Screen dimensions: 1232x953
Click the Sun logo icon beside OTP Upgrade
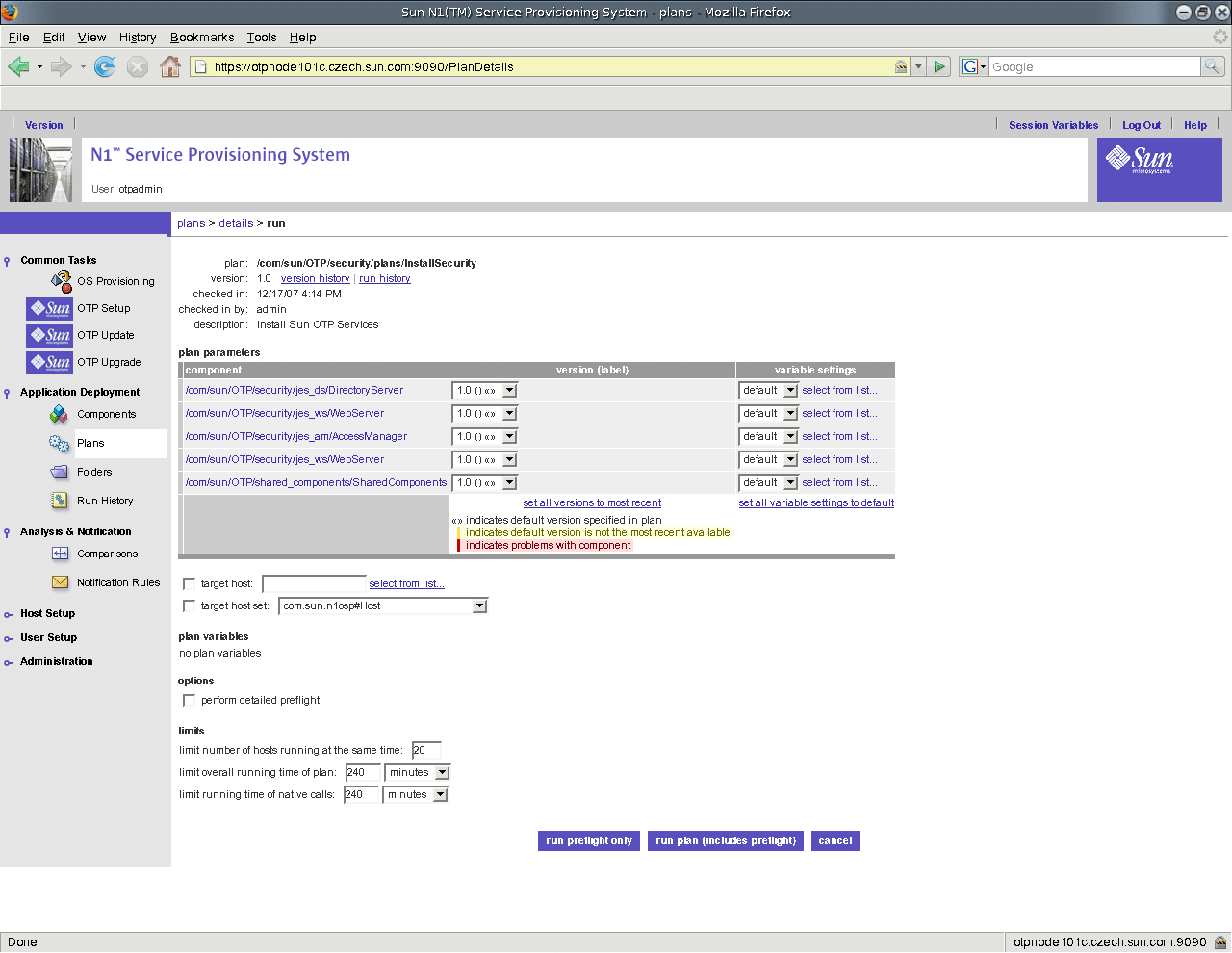[49, 362]
